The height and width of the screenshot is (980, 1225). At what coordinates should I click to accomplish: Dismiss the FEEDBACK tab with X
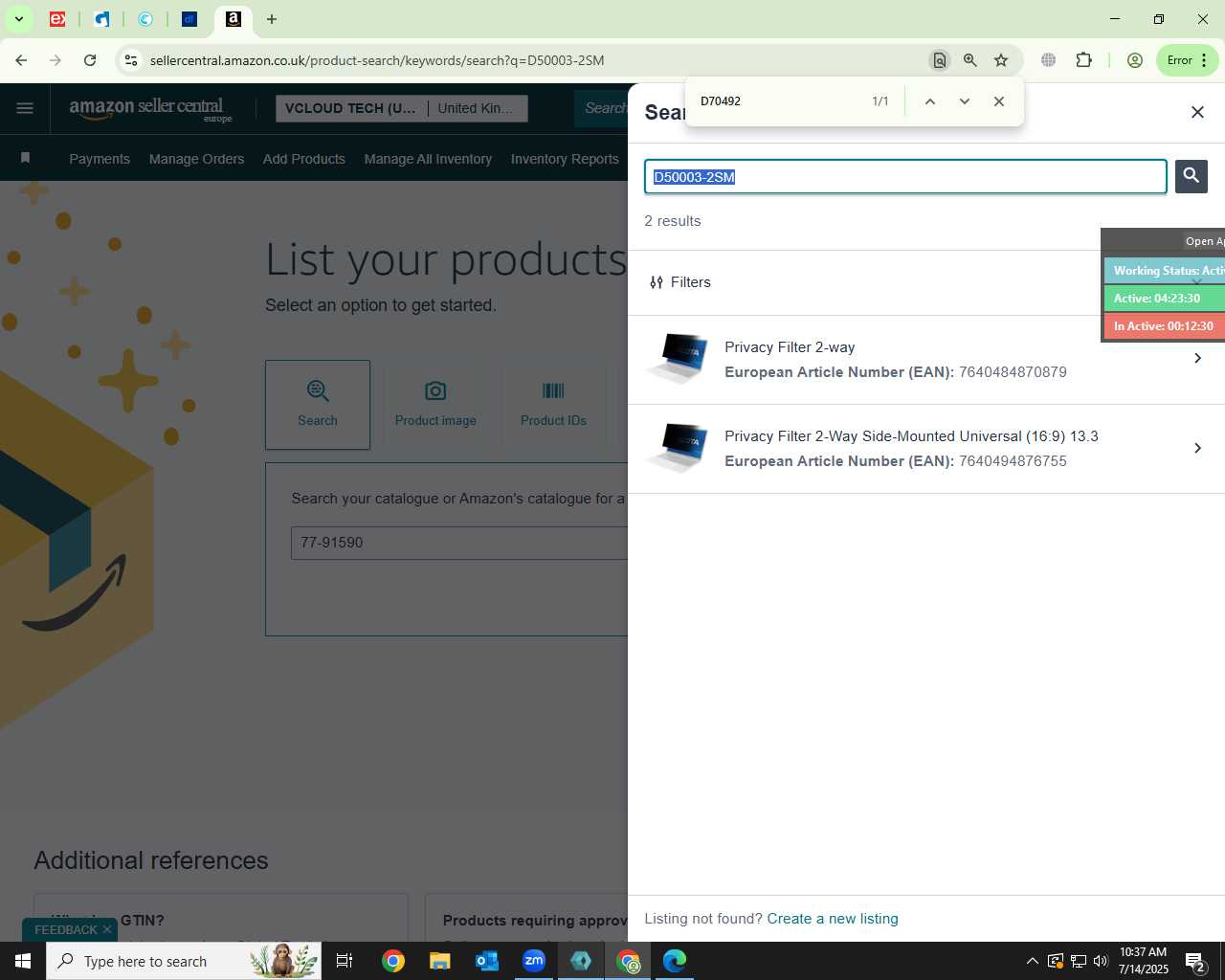coord(107,929)
